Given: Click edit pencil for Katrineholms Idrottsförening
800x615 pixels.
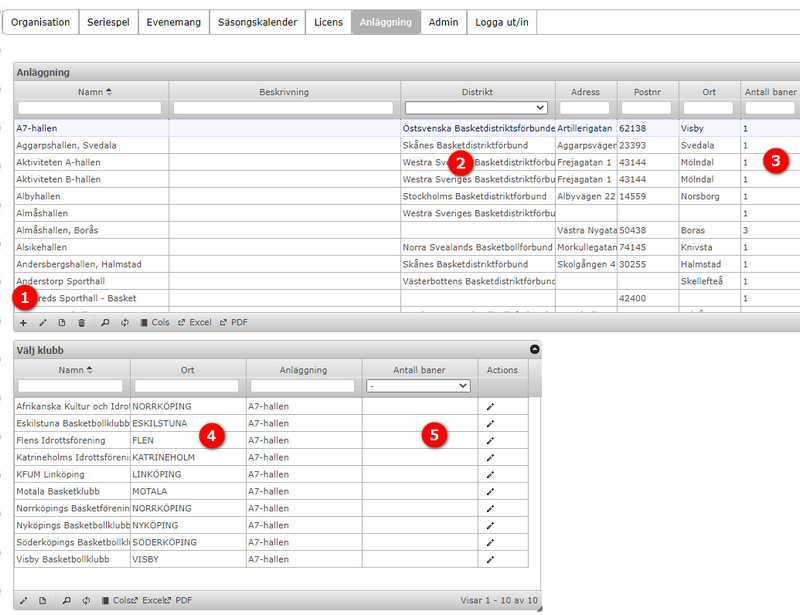Looking at the screenshot, I should tap(490, 458).
